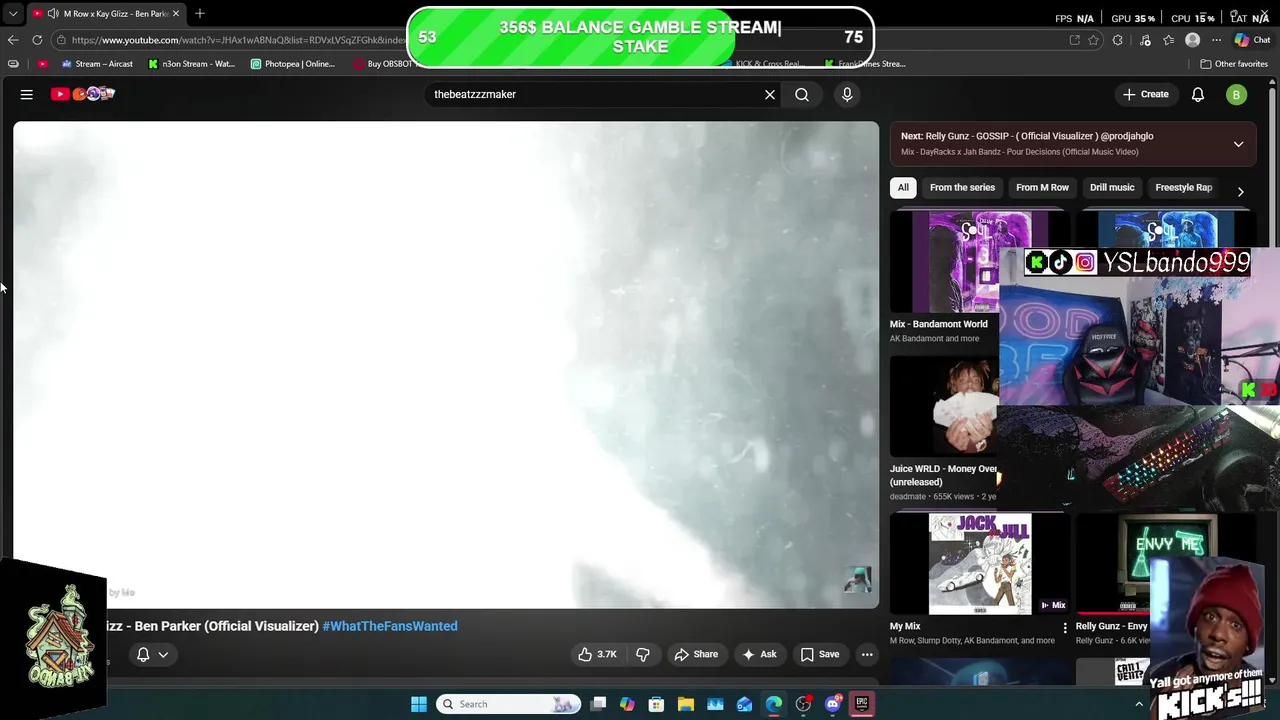
Task: Select the All filter chip
Action: click(903, 187)
